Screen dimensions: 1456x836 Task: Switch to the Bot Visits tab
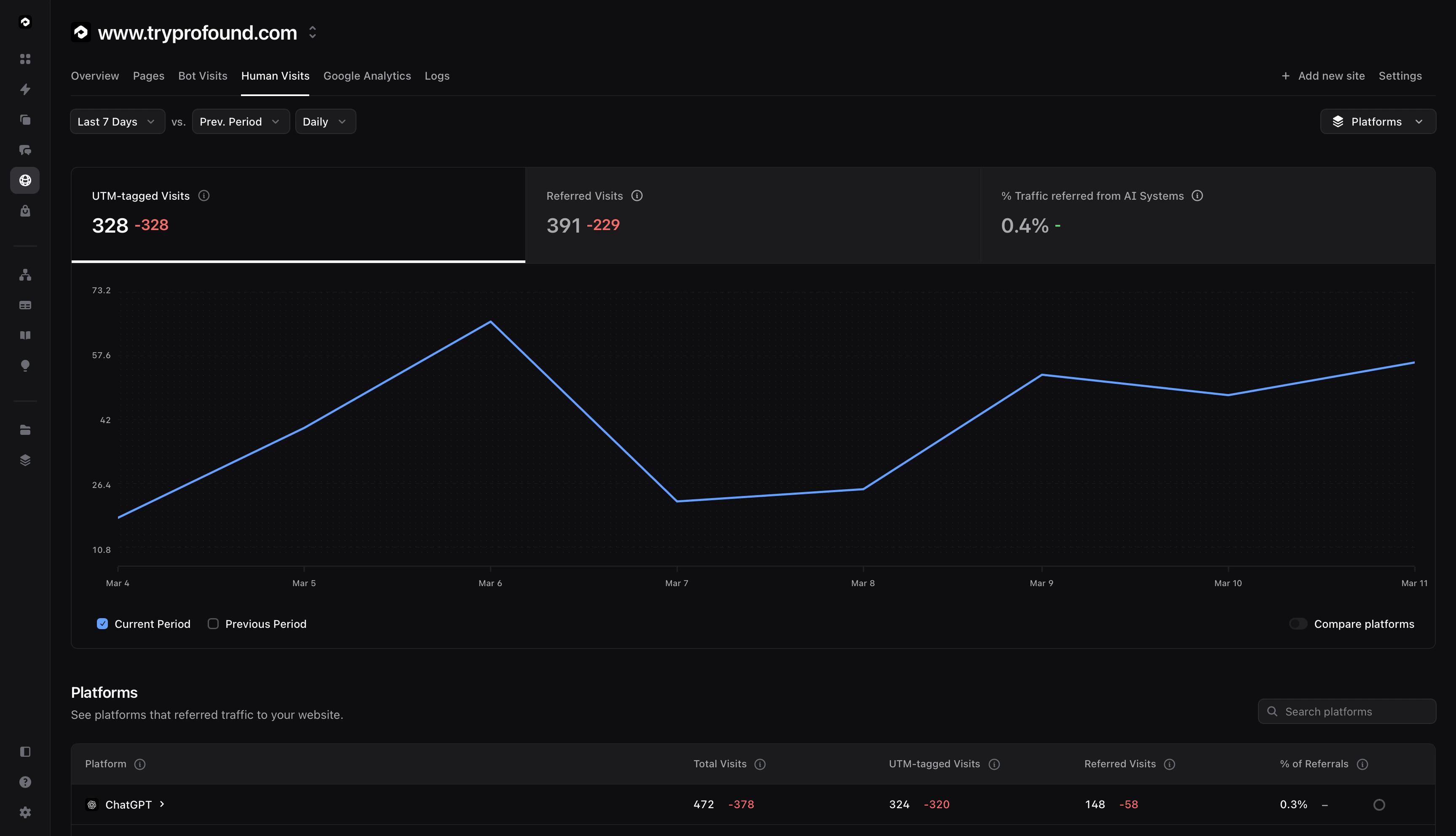coord(202,76)
